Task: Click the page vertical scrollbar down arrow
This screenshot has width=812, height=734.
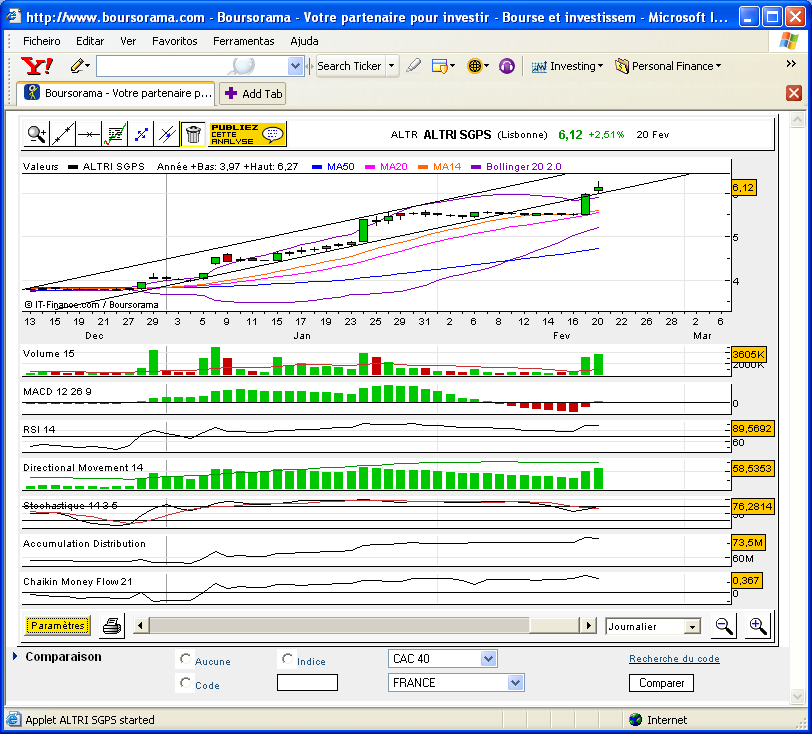Action: tap(798, 697)
